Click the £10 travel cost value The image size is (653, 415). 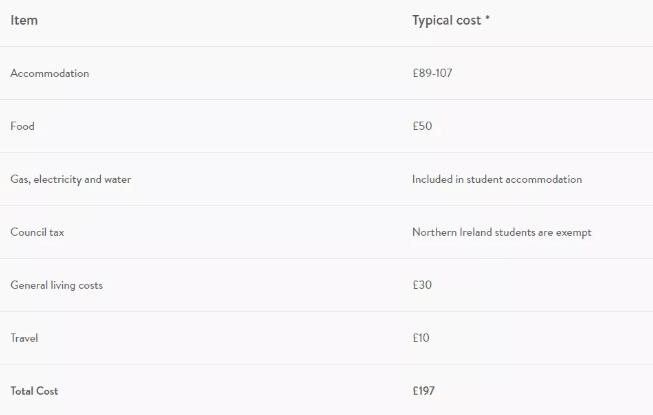[421, 338]
